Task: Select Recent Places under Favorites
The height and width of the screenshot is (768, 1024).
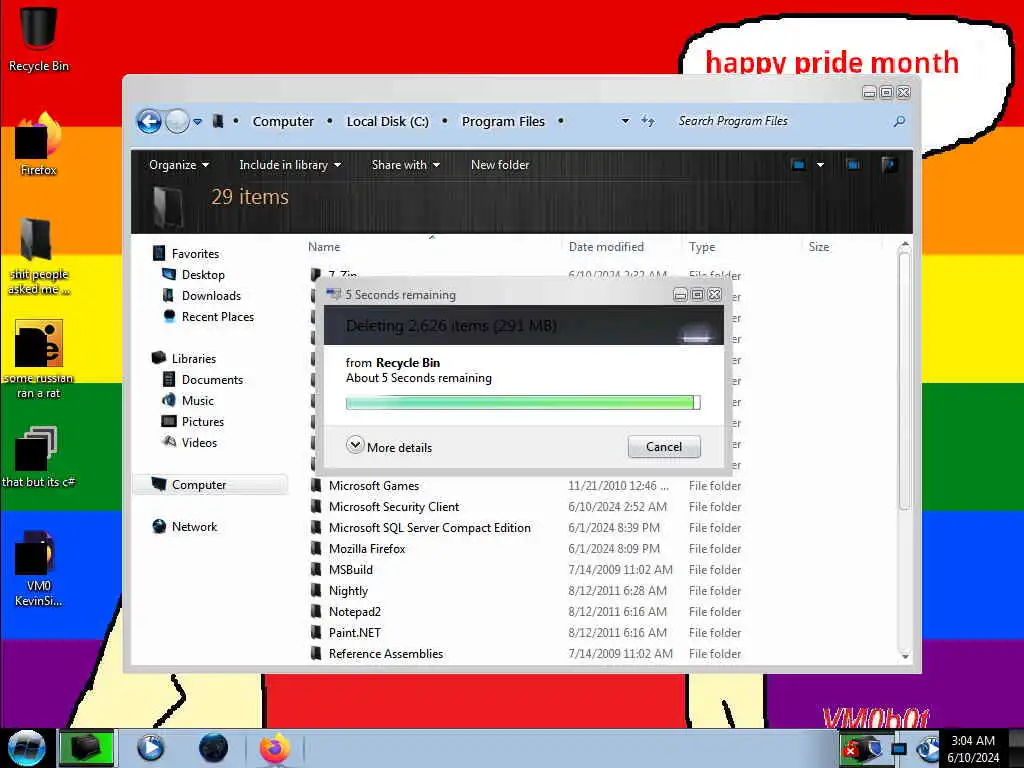Action: pos(217,317)
